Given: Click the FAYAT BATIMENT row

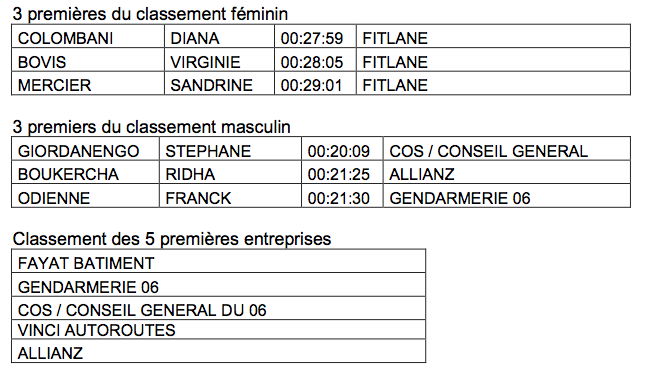Looking at the screenshot, I should pos(218,261).
